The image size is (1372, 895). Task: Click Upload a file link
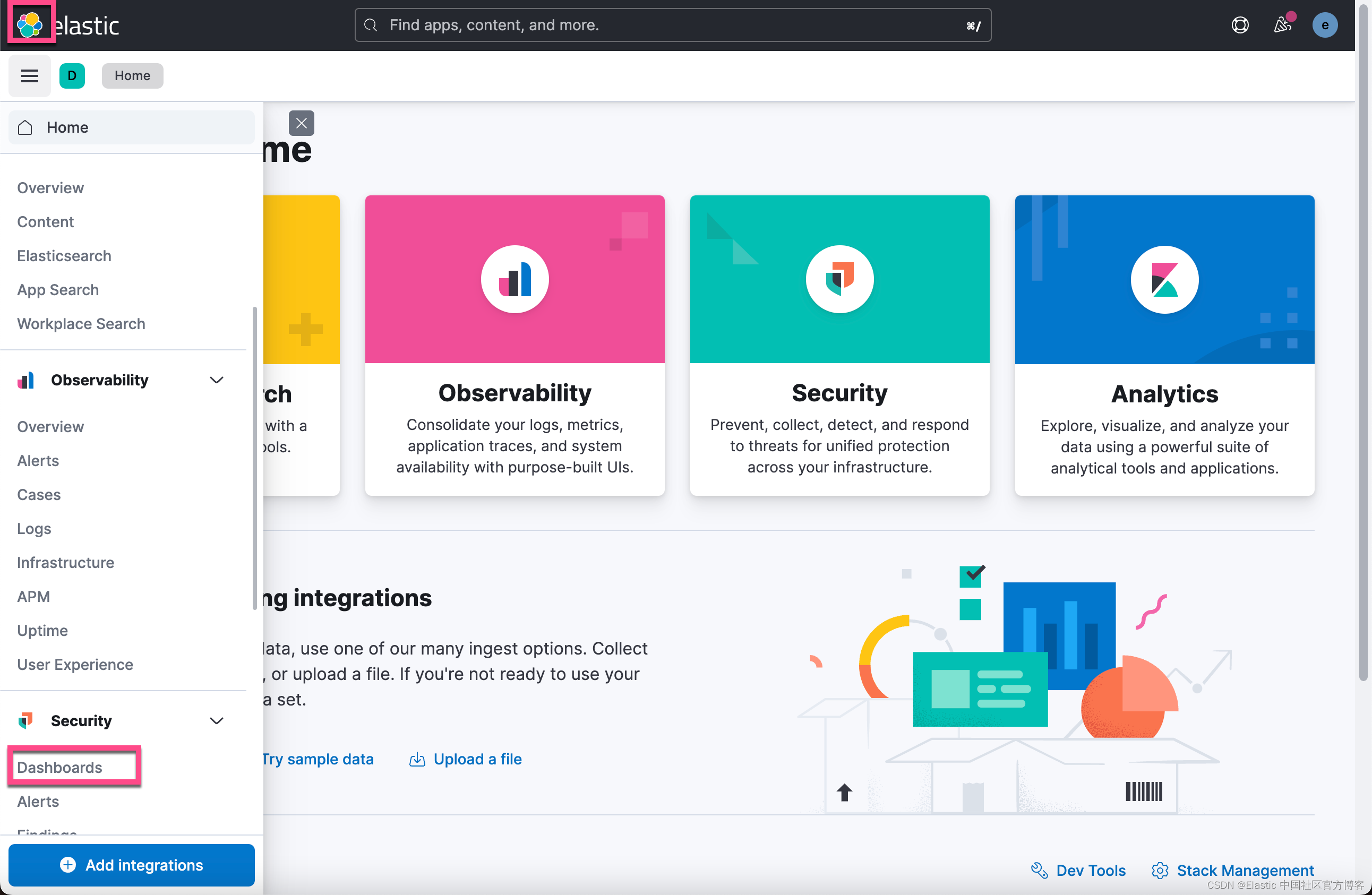coord(477,760)
